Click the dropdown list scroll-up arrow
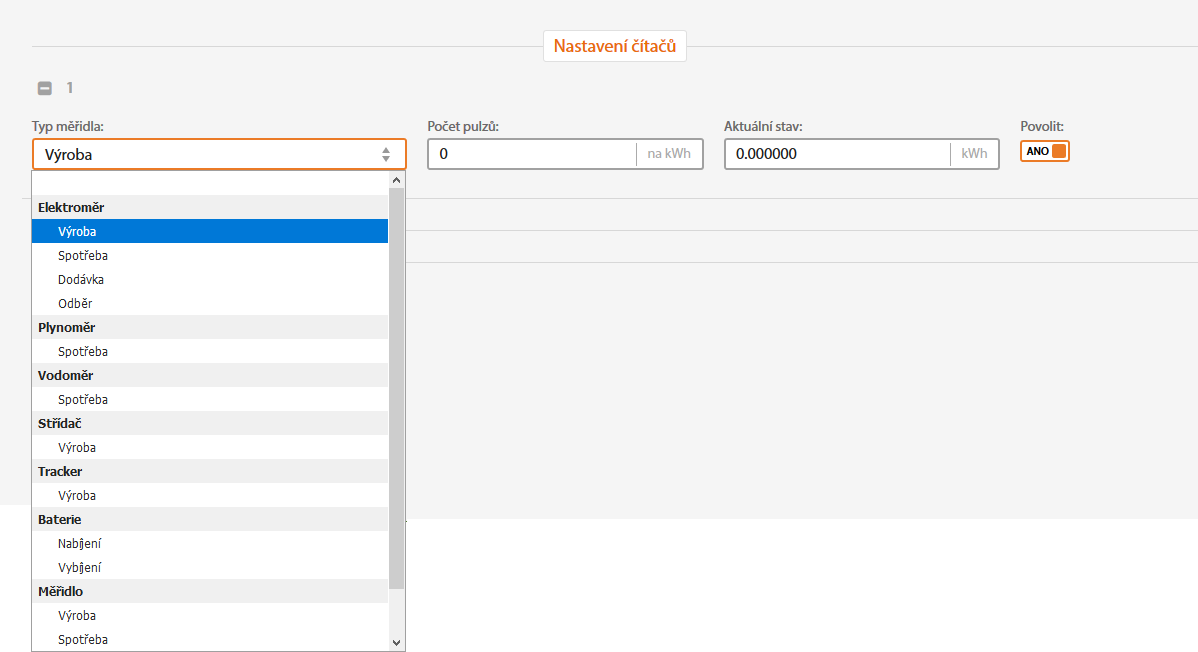1198x652 pixels. point(396,180)
